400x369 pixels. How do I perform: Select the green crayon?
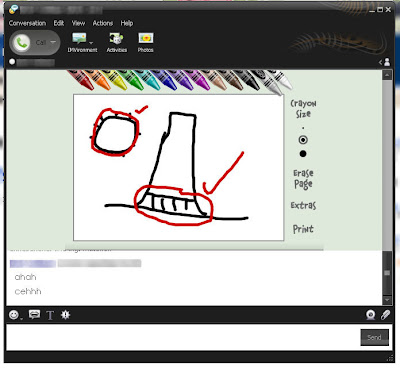point(131,80)
